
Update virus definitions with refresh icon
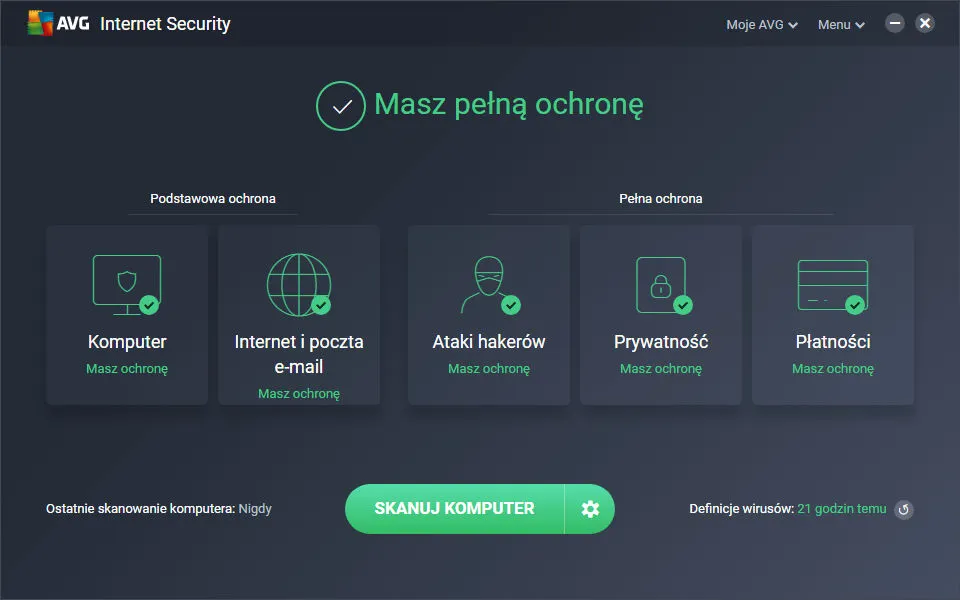pyautogui.click(x=903, y=509)
